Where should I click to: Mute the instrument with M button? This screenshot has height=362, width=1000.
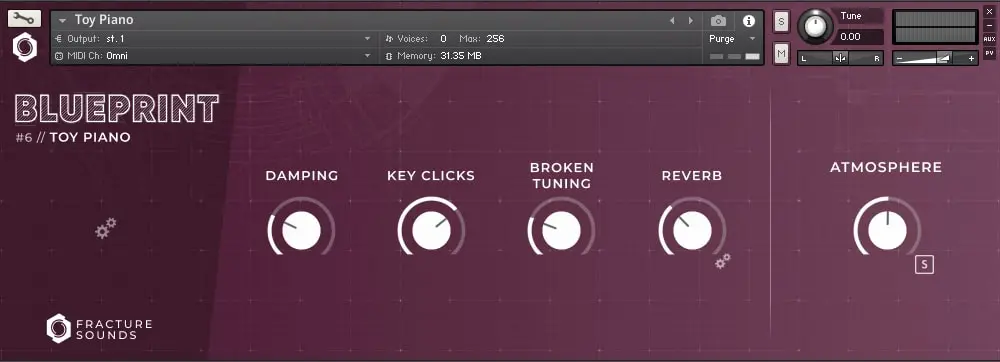[782, 54]
